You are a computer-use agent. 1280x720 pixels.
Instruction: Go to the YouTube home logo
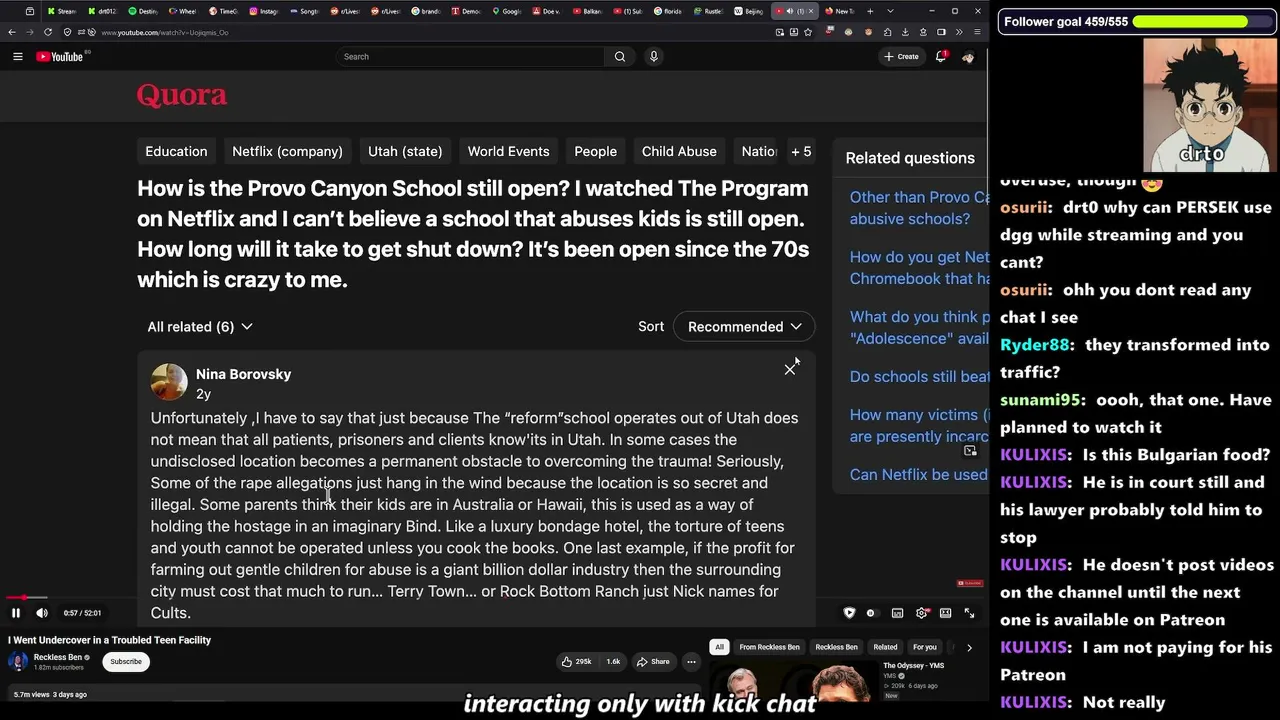coord(60,57)
